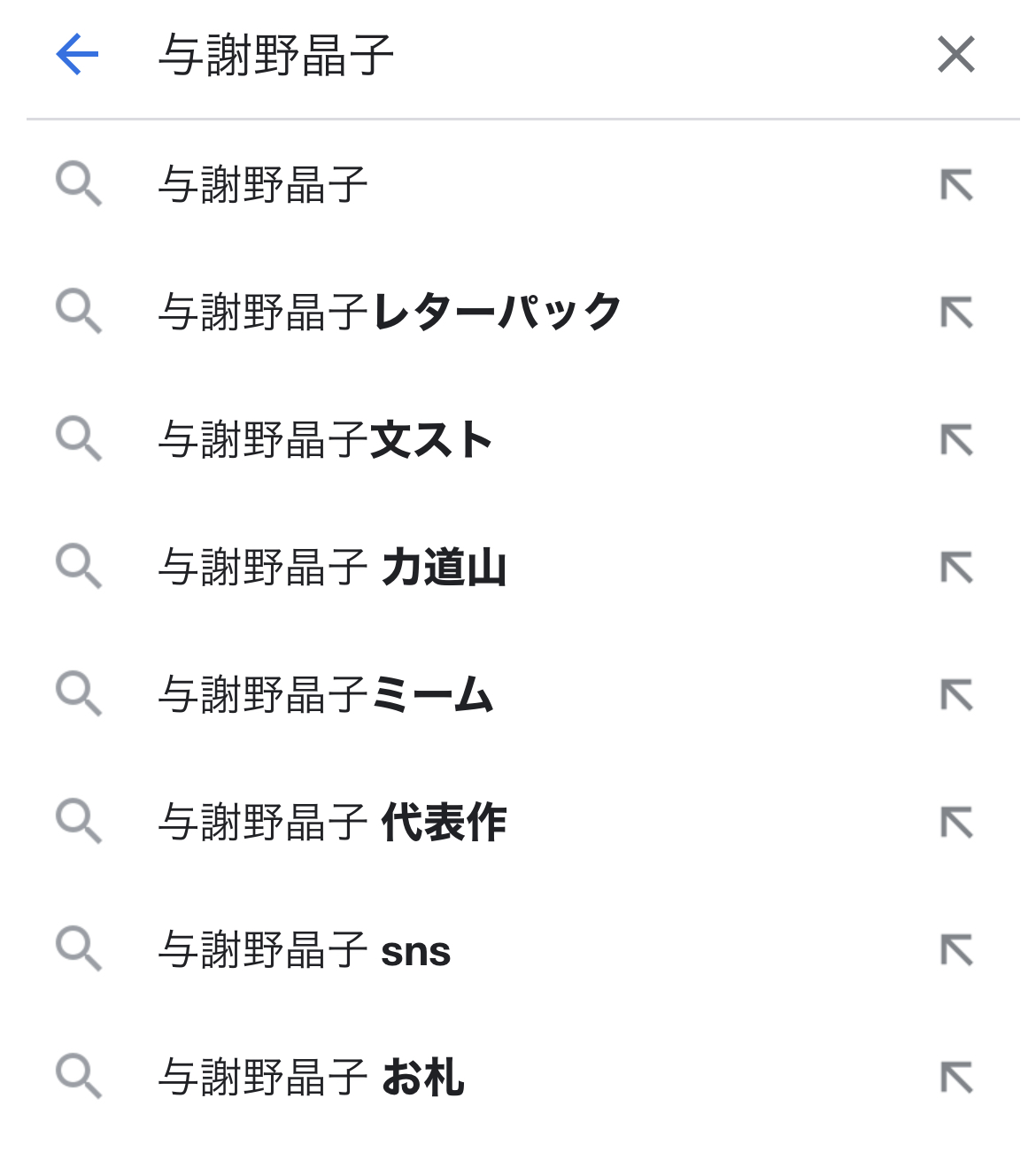Viewport: 1036px width, 1168px height.
Task: Select the 与謝野晶子 力道山 suggestion
Action: coord(332,568)
